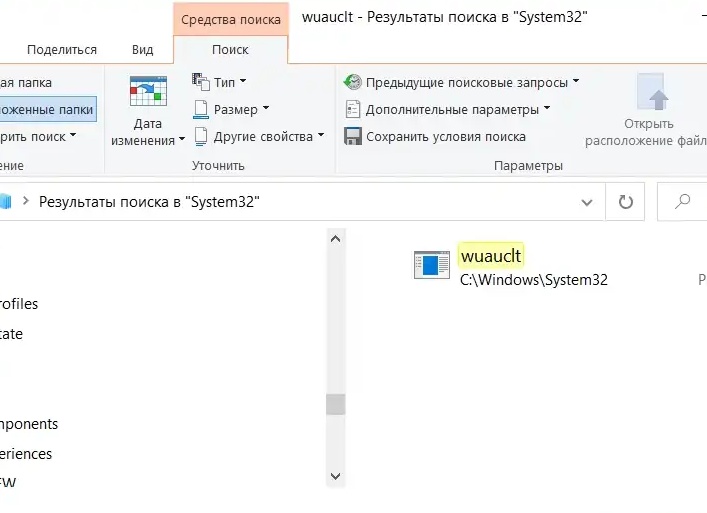Click the refresh icon next to address bar
The height and width of the screenshot is (513, 707).
625,202
